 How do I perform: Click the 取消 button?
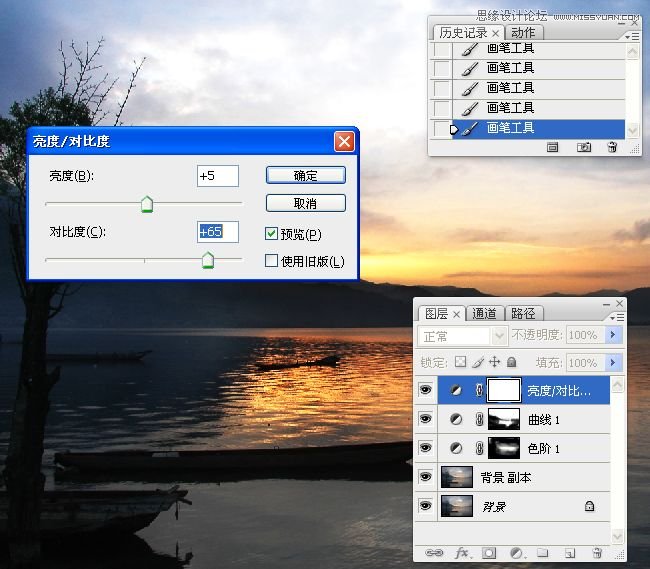[x=306, y=203]
